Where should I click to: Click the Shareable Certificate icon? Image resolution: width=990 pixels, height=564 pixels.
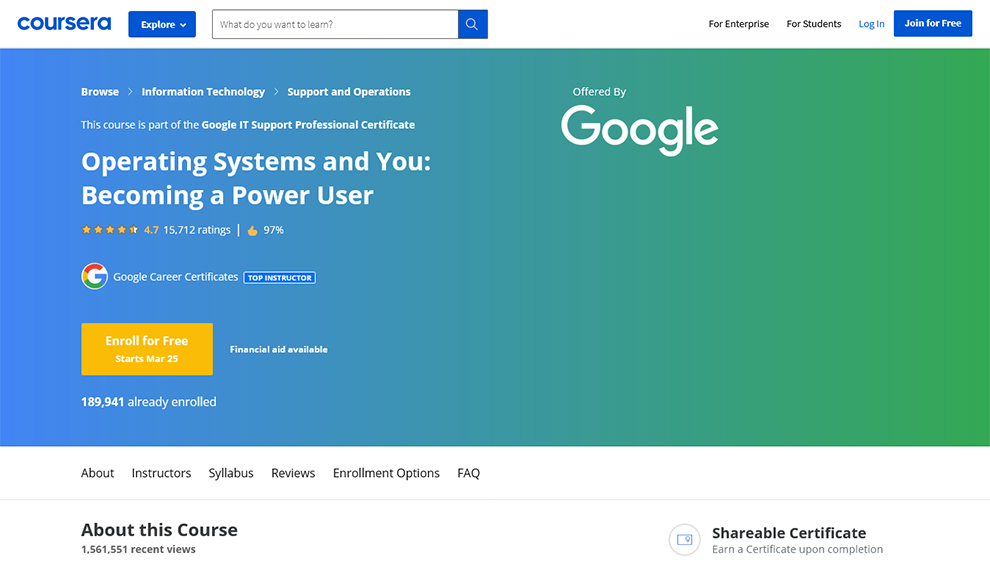pyautogui.click(x=684, y=539)
